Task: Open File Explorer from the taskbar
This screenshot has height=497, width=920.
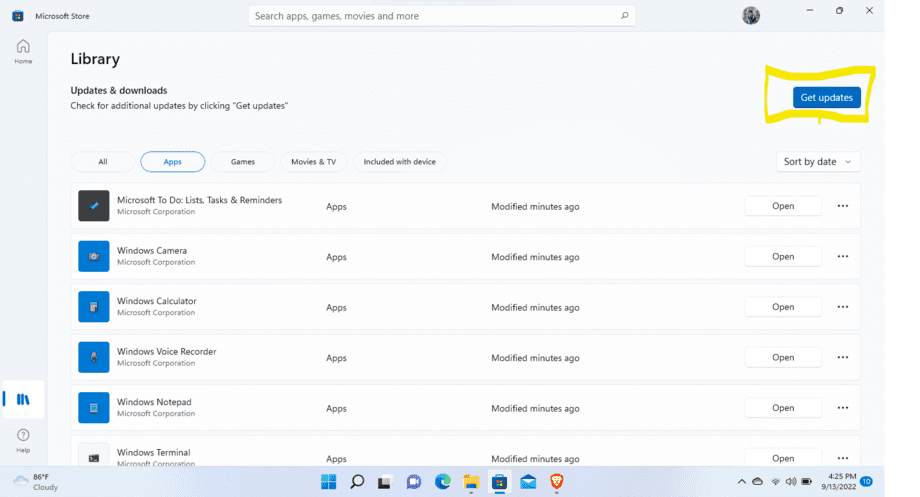Action: pos(471,482)
